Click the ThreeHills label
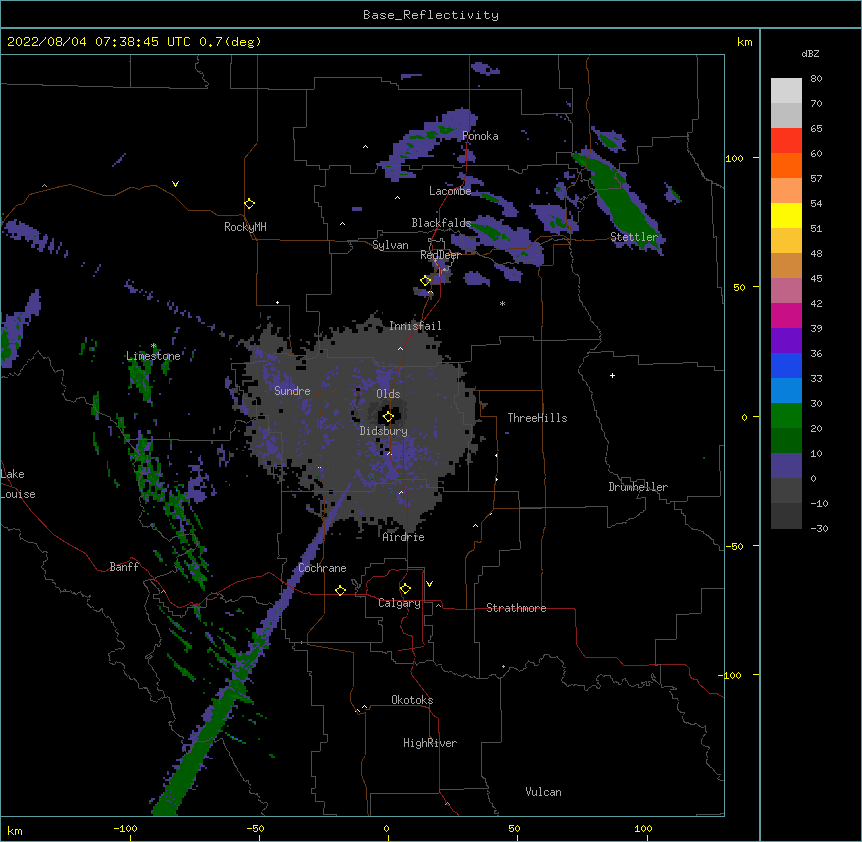862x842 pixels. [x=537, y=418]
